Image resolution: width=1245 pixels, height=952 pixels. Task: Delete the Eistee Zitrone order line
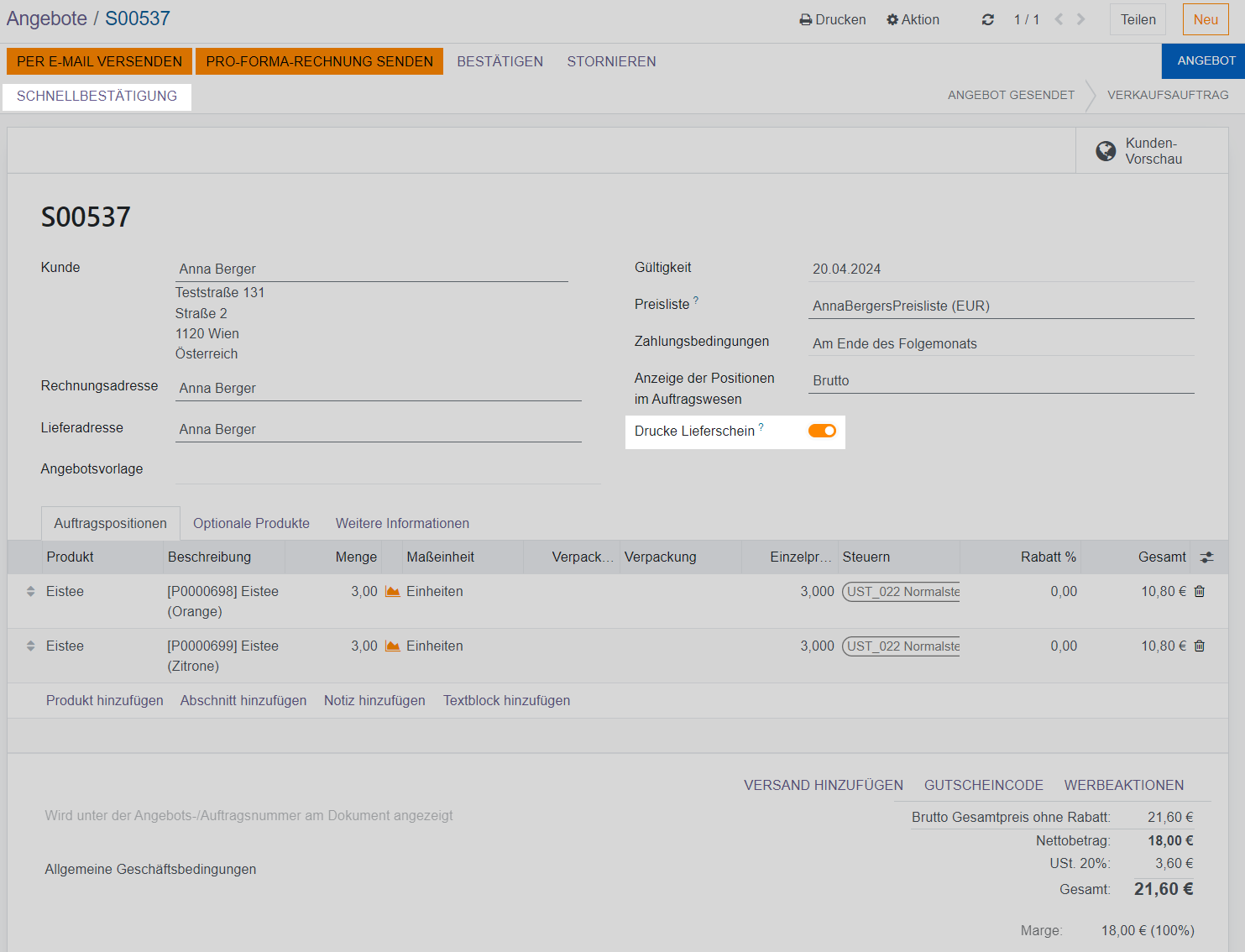click(x=1200, y=646)
